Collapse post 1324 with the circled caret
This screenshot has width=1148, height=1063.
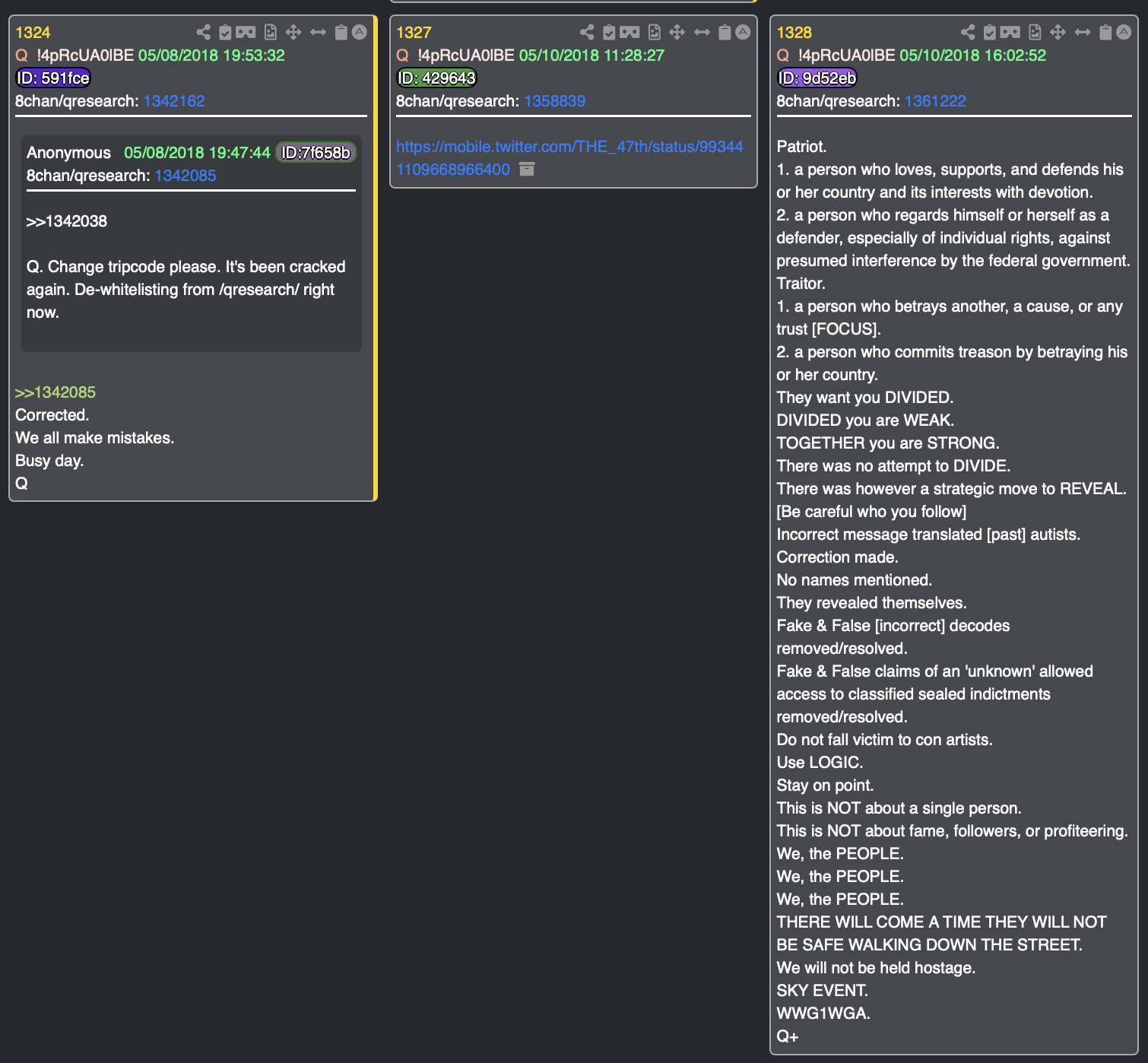click(x=360, y=32)
